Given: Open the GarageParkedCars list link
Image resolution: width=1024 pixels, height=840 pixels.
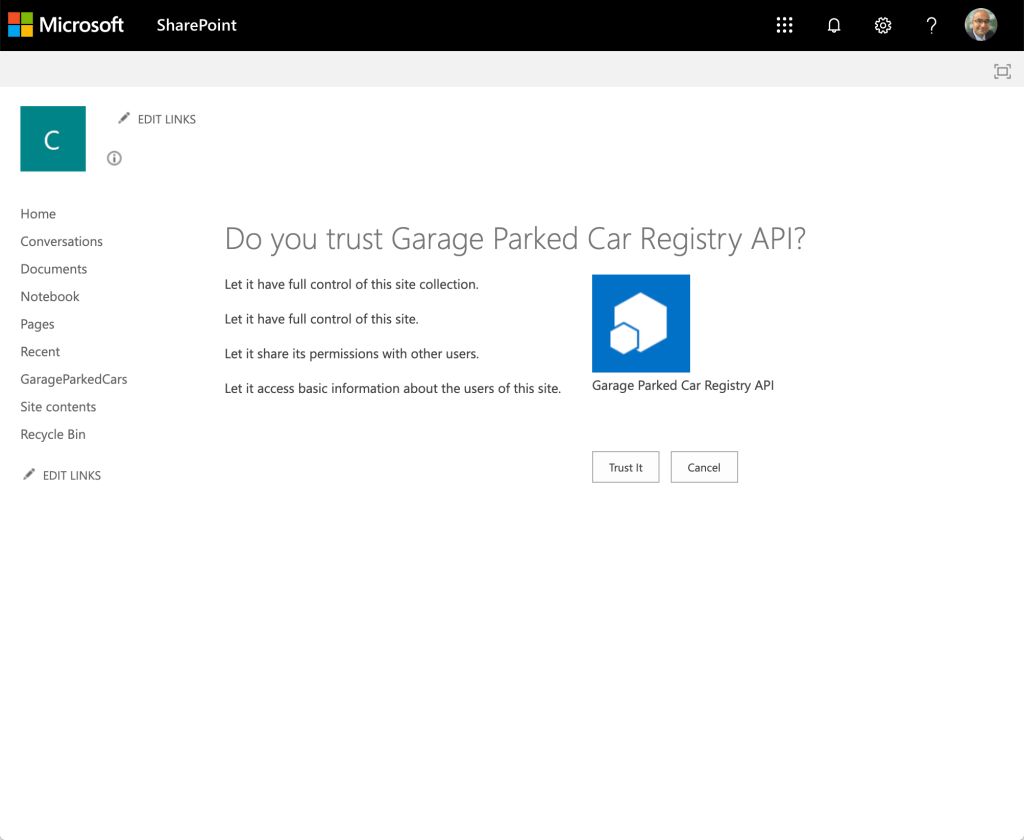Looking at the screenshot, I should click(74, 379).
